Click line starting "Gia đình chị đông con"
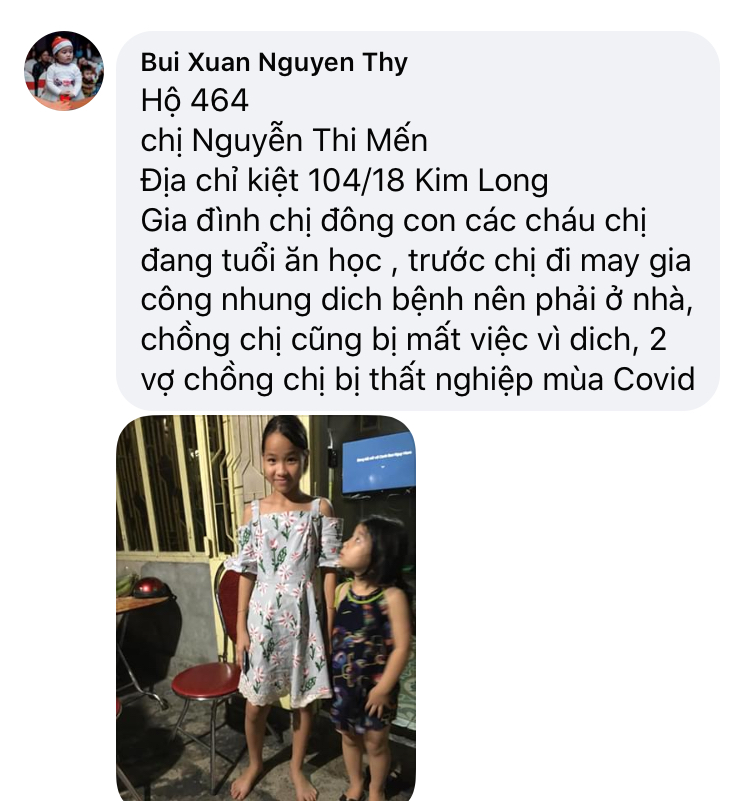Viewport: 750px width, 801px height. (393, 221)
